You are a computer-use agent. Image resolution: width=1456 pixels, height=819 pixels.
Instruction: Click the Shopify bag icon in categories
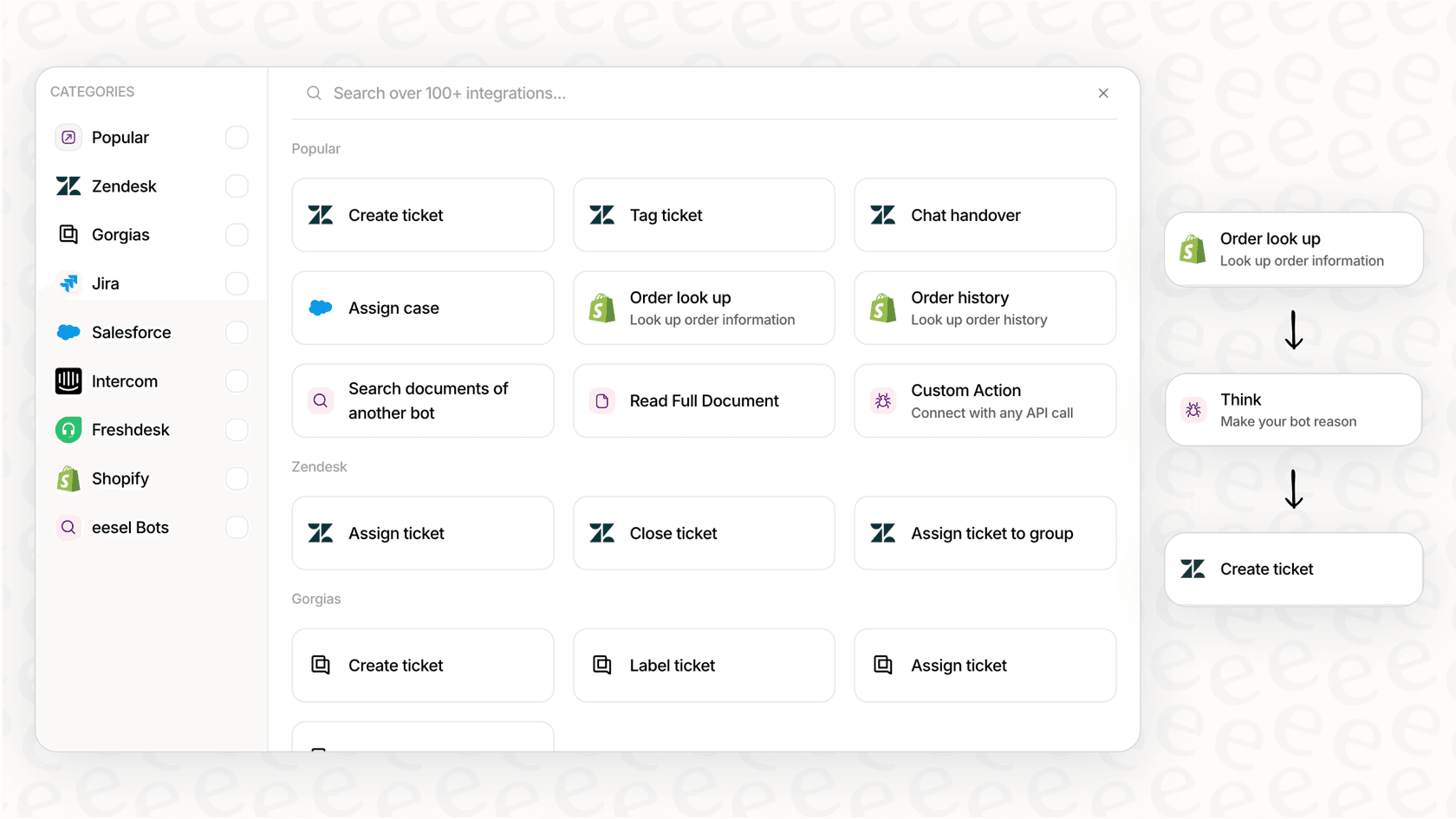(x=68, y=478)
